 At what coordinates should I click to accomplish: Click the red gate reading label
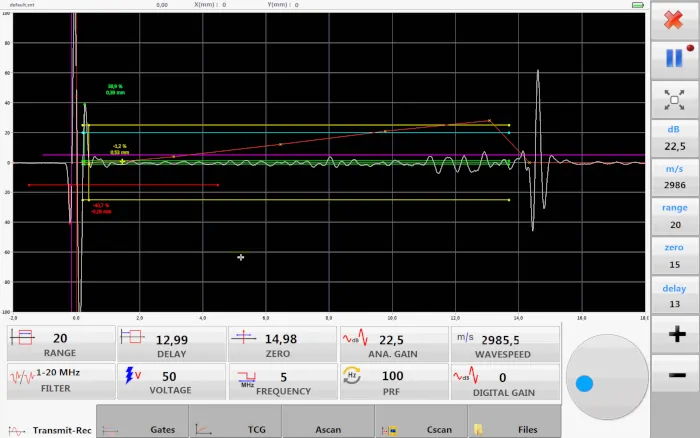101,209
